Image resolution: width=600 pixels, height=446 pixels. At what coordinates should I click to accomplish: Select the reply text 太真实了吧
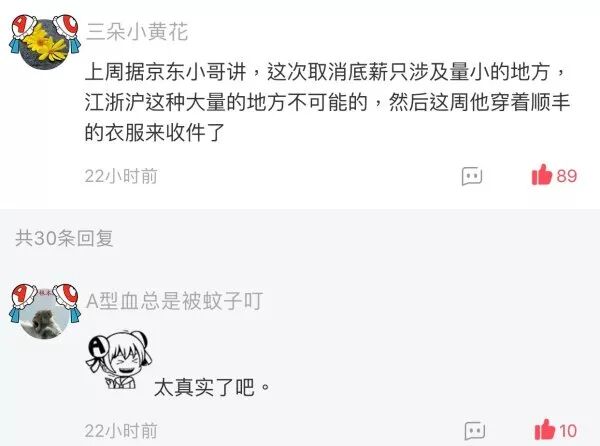click(212, 387)
